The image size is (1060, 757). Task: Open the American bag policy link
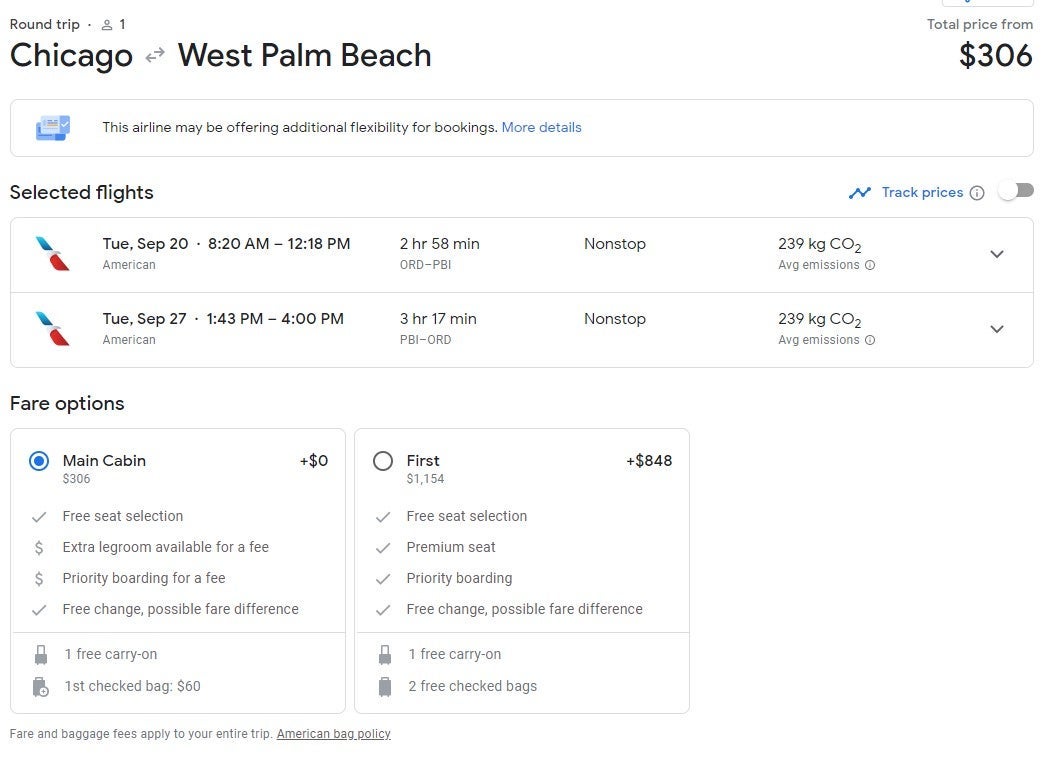click(x=333, y=734)
